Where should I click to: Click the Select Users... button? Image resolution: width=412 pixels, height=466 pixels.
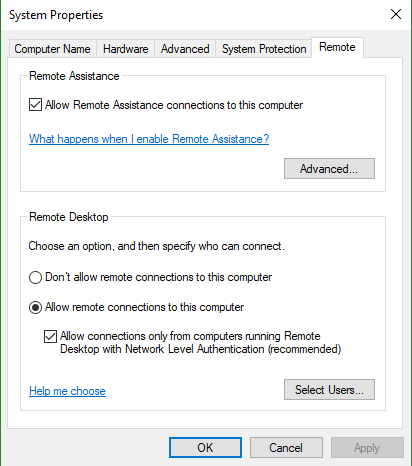tap(329, 389)
